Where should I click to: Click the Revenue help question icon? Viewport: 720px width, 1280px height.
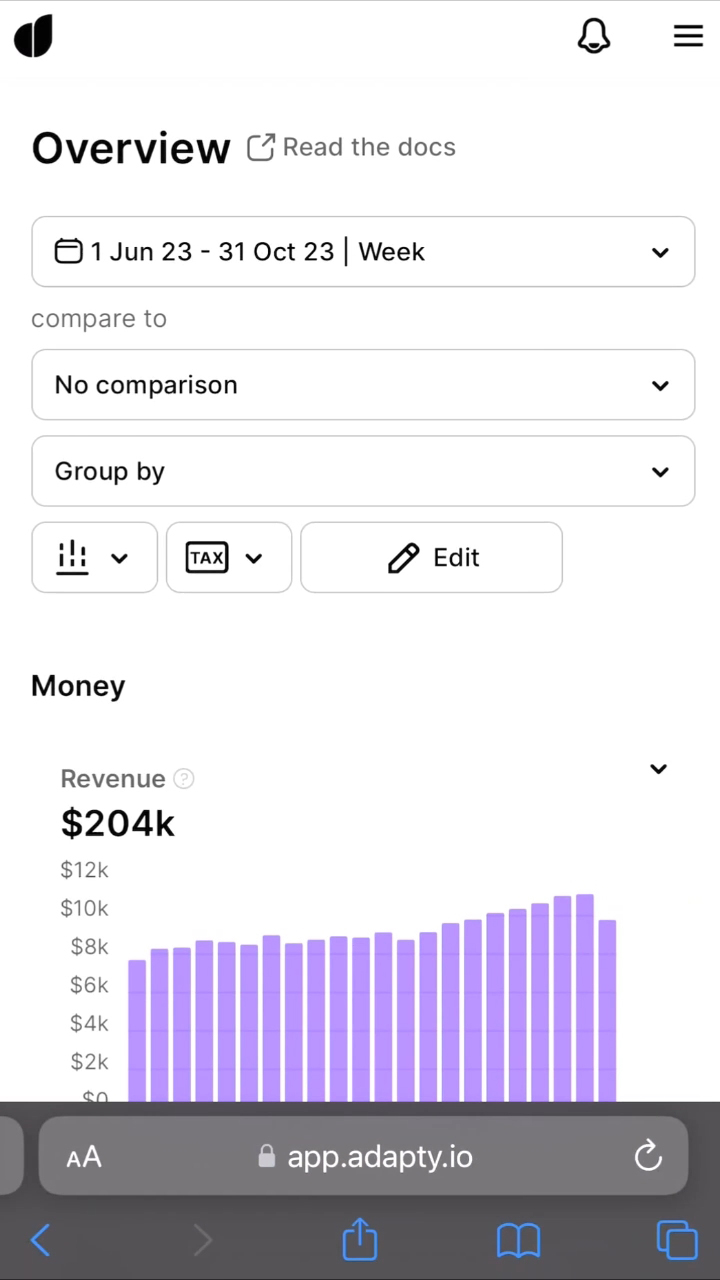184,779
